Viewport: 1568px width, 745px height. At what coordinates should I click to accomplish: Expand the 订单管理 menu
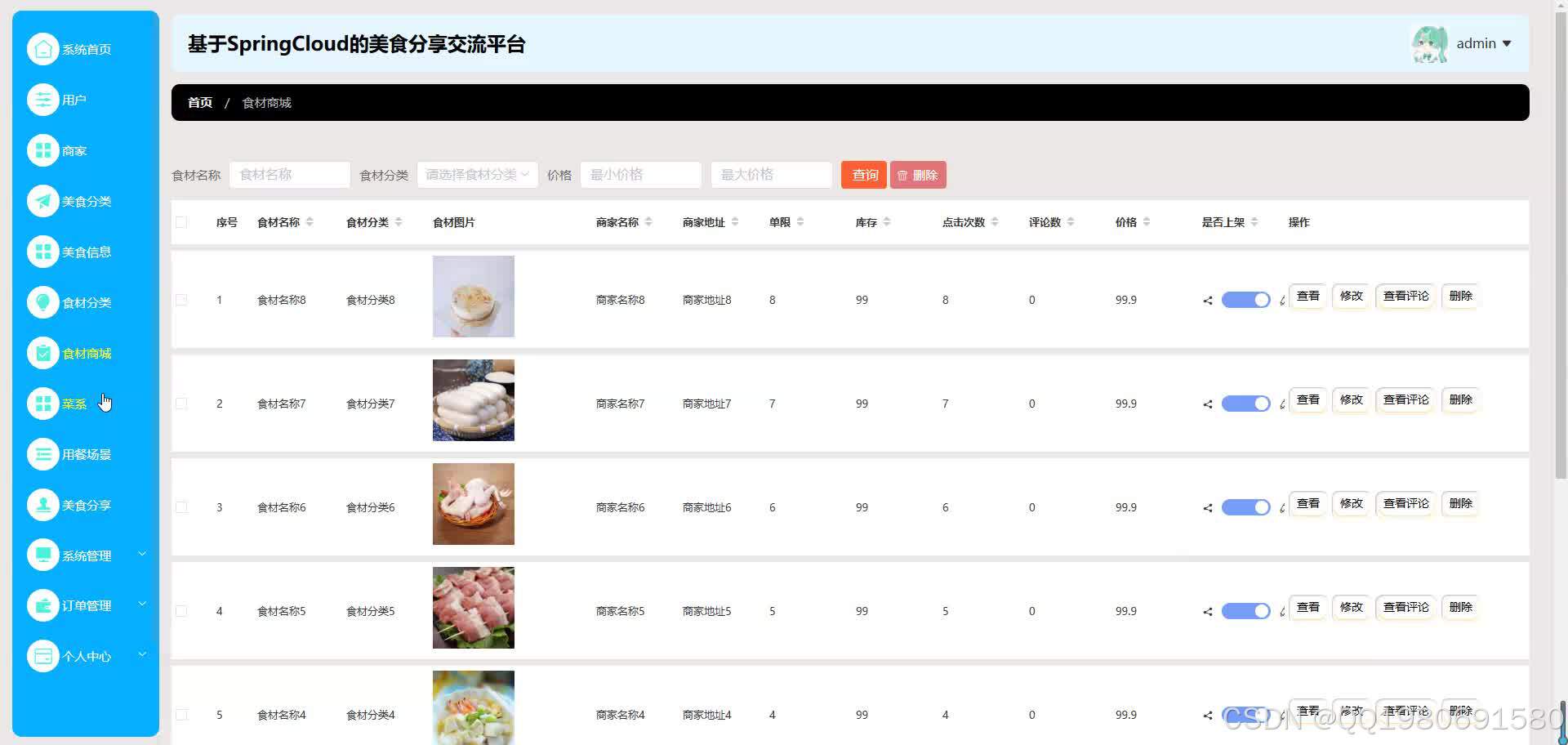point(86,604)
